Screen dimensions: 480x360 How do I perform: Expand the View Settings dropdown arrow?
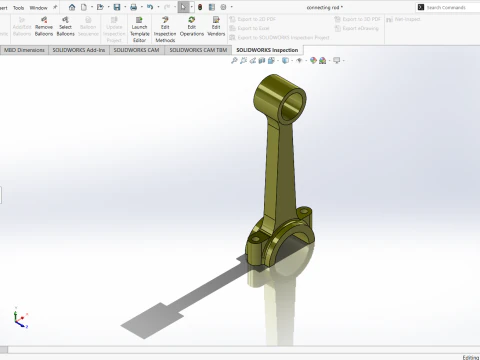point(343,61)
